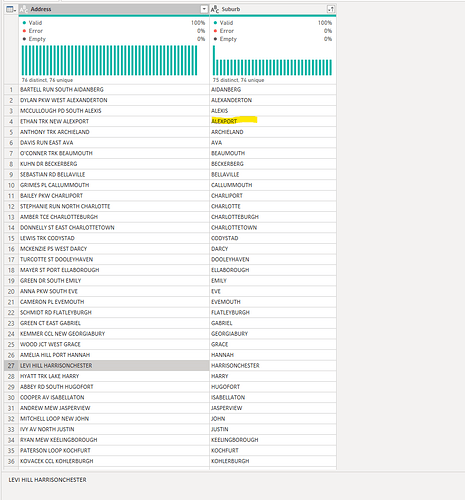Select row number 27
Screen dimensions: 465x500
pos(11,366)
